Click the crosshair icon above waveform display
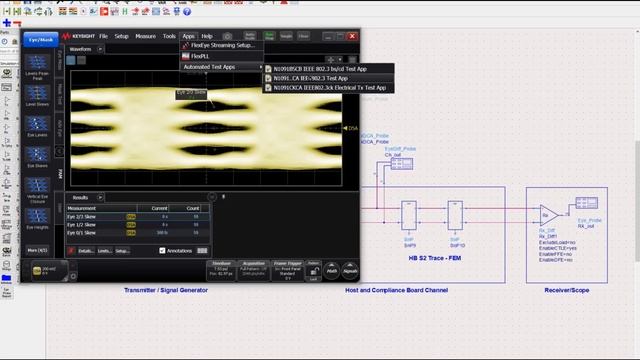The height and width of the screenshot is (360, 640). point(331,60)
